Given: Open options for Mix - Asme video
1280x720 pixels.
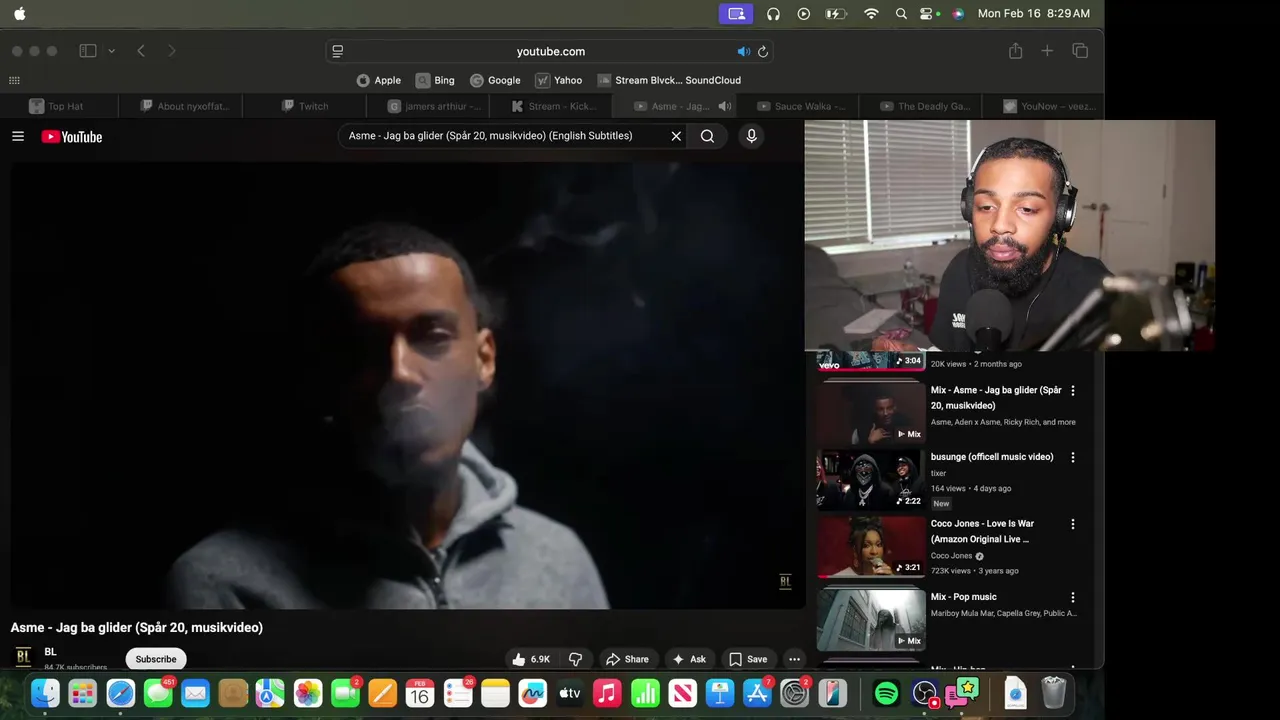Looking at the screenshot, I should click(1073, 391).
